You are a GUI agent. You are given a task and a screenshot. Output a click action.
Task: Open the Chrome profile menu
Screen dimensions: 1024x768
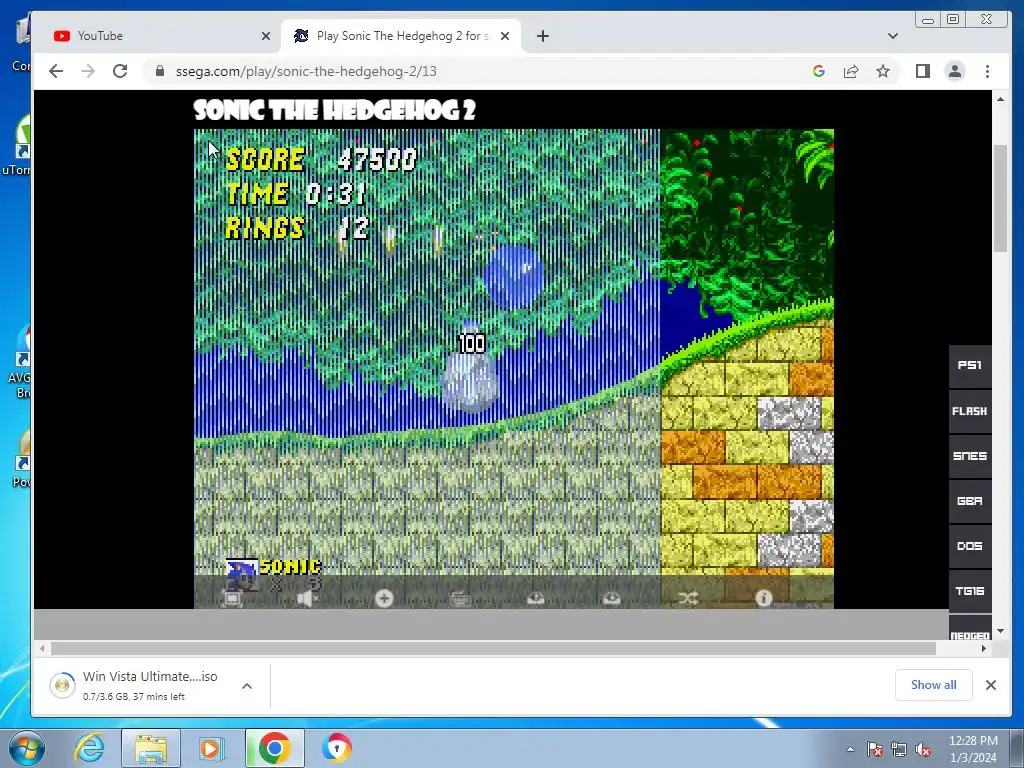(x=955, y=71)
